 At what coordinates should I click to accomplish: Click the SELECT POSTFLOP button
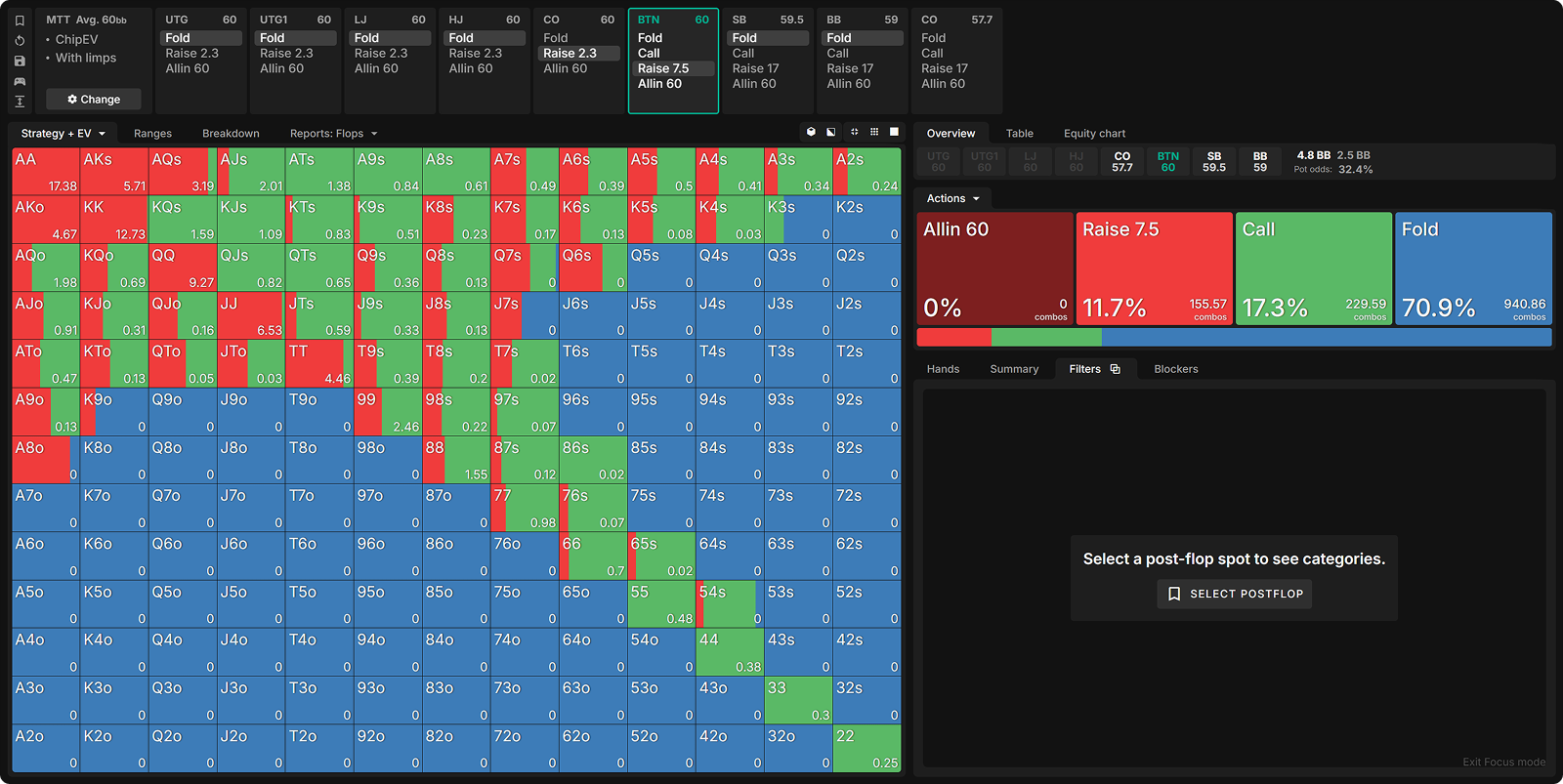(1235, 594)
